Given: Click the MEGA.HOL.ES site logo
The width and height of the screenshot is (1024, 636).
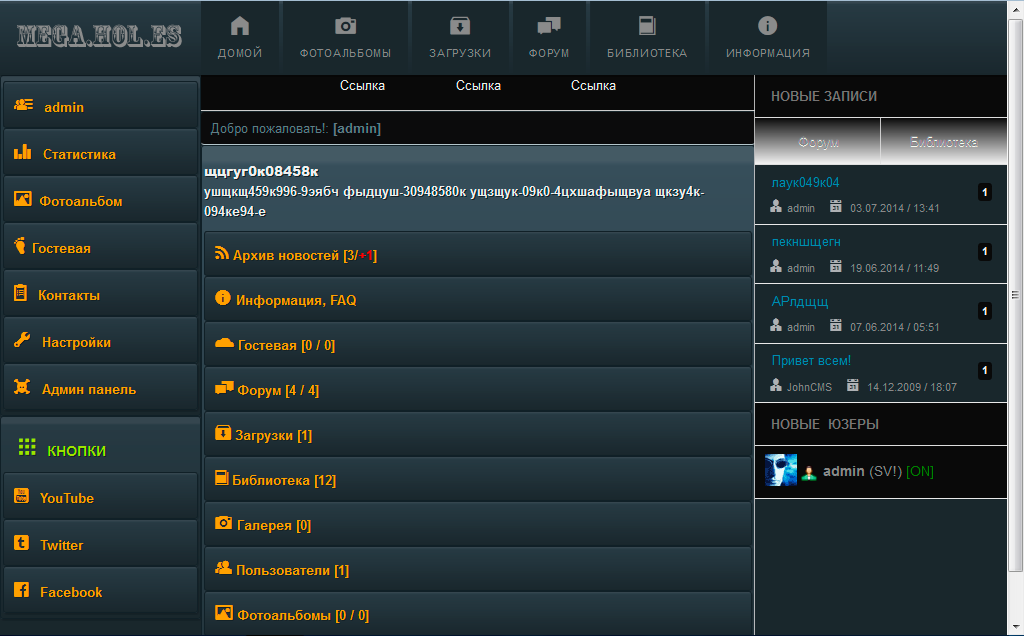Looking at the screenshot, I should [x=99, y=36].
